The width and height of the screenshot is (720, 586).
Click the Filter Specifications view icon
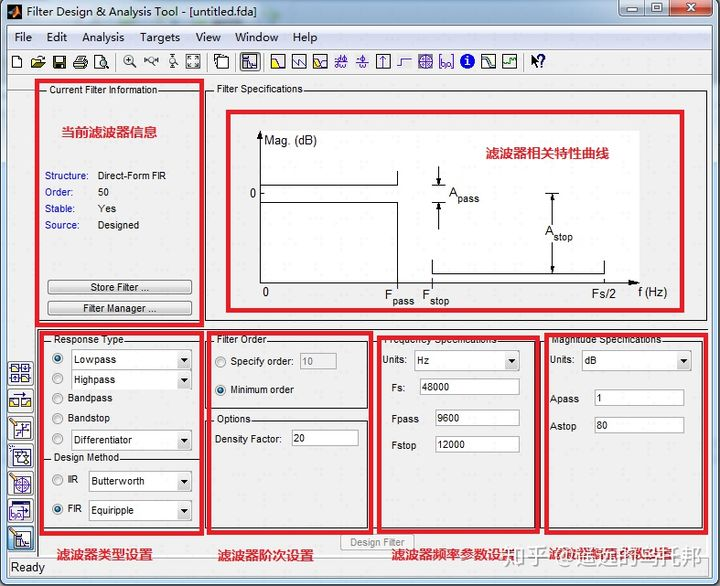[250, 62]
